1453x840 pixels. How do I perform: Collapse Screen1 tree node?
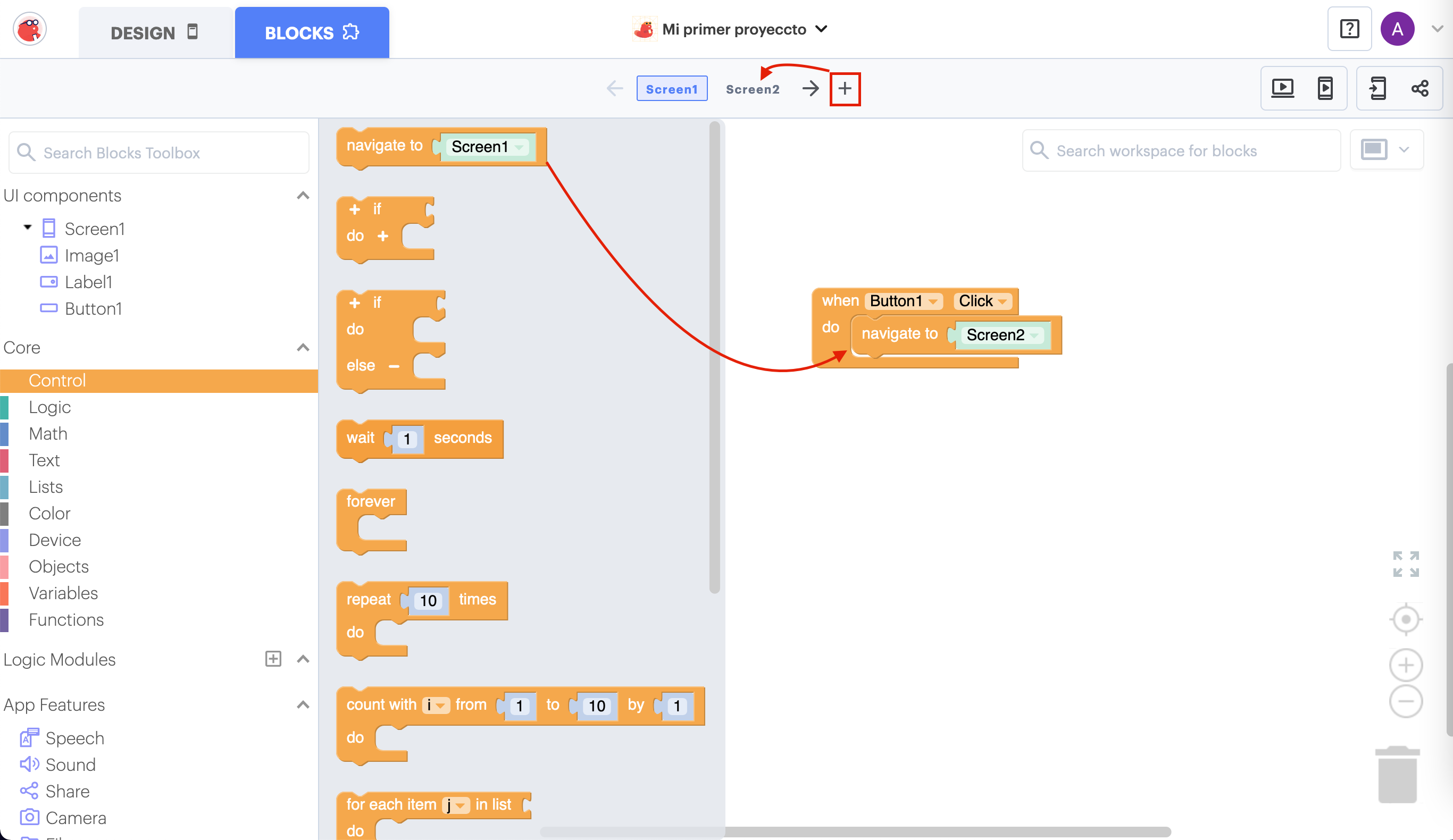pos(27,228)
